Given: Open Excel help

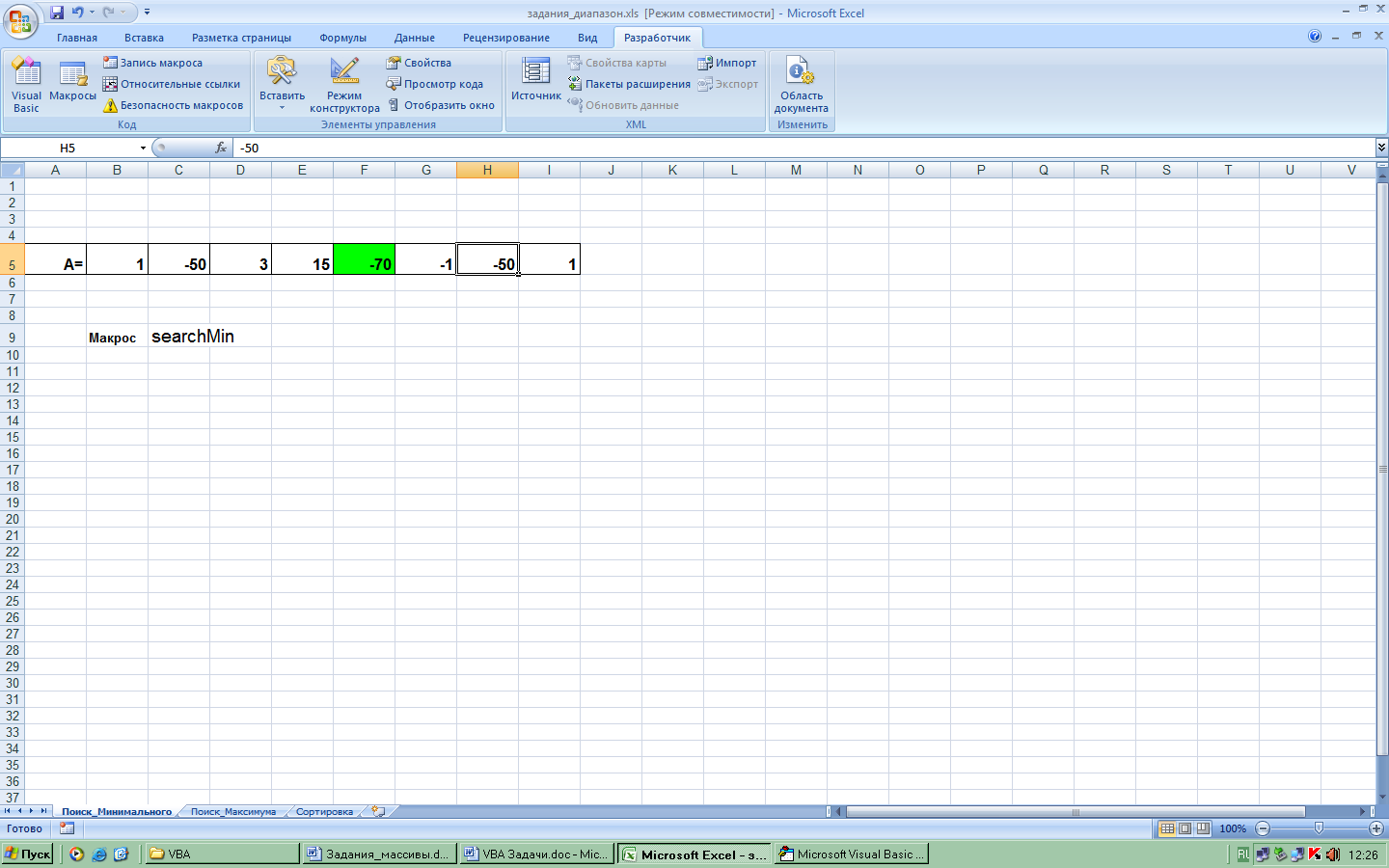Looking at the screenshot, I should pyautogui.click(x=1315, y=37).
